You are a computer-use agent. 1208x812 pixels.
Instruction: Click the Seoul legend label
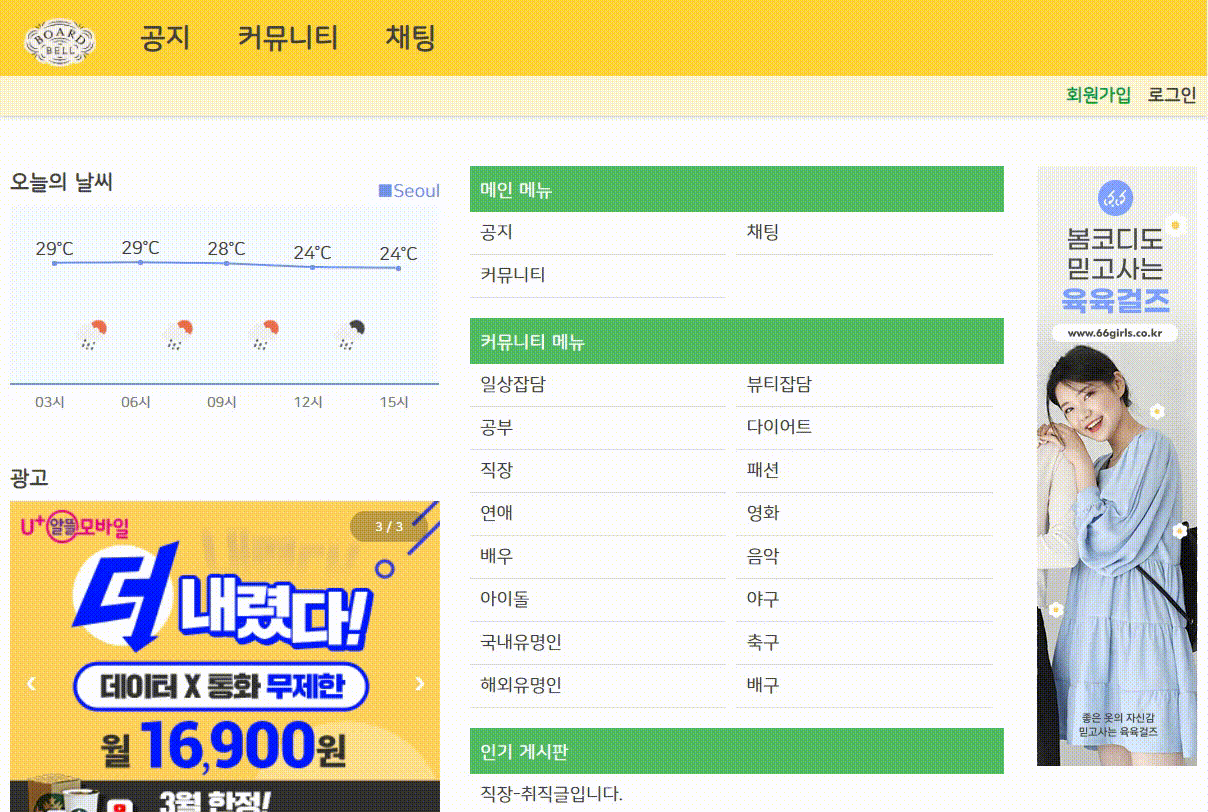coord(416,191)
